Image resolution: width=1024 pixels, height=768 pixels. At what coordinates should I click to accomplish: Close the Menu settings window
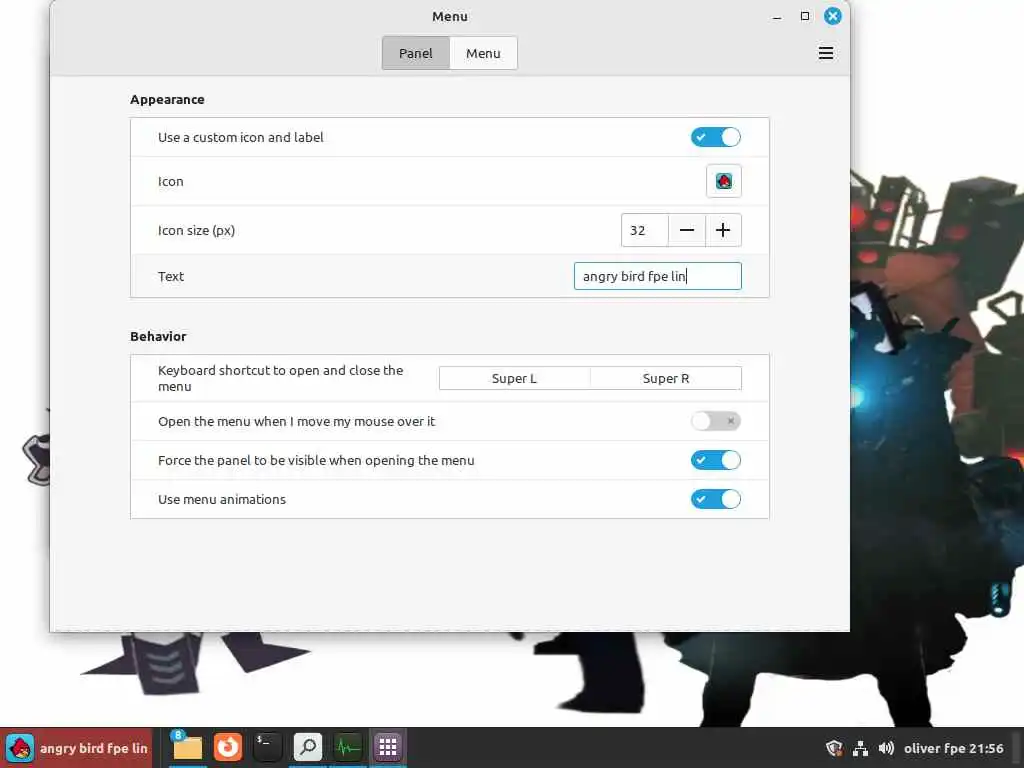coord(833,16)
